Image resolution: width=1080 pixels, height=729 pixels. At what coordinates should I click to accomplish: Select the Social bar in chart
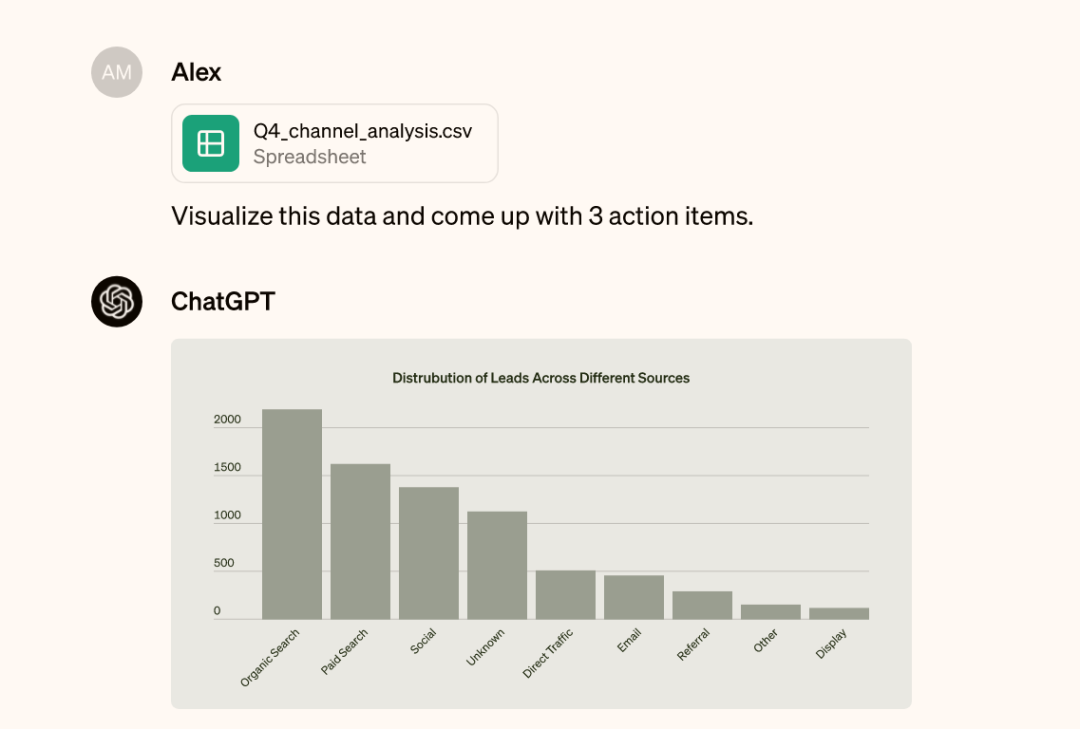pyautogui.click(x=428, y=553)
